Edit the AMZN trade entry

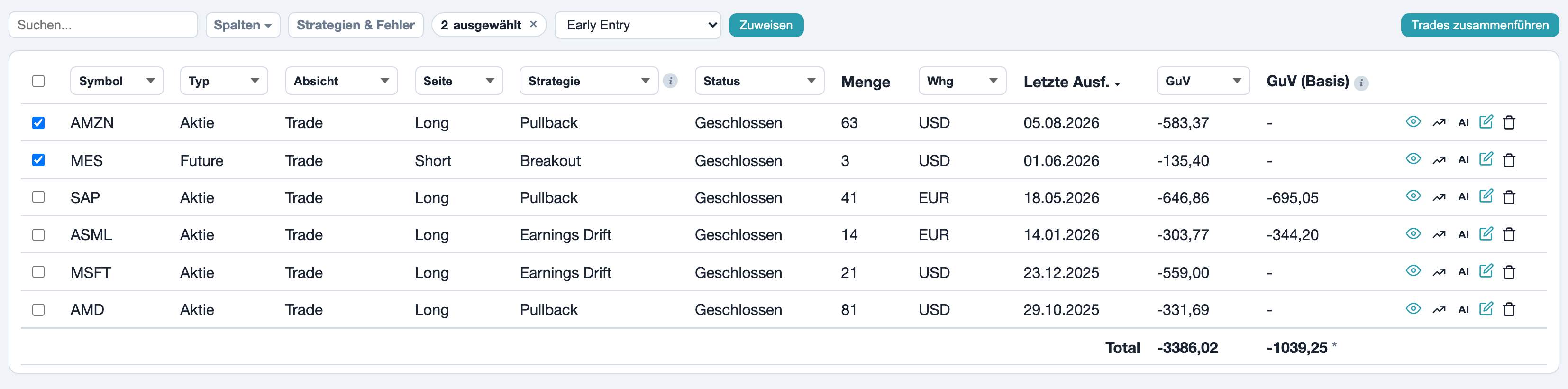(x=1486, y=122)
